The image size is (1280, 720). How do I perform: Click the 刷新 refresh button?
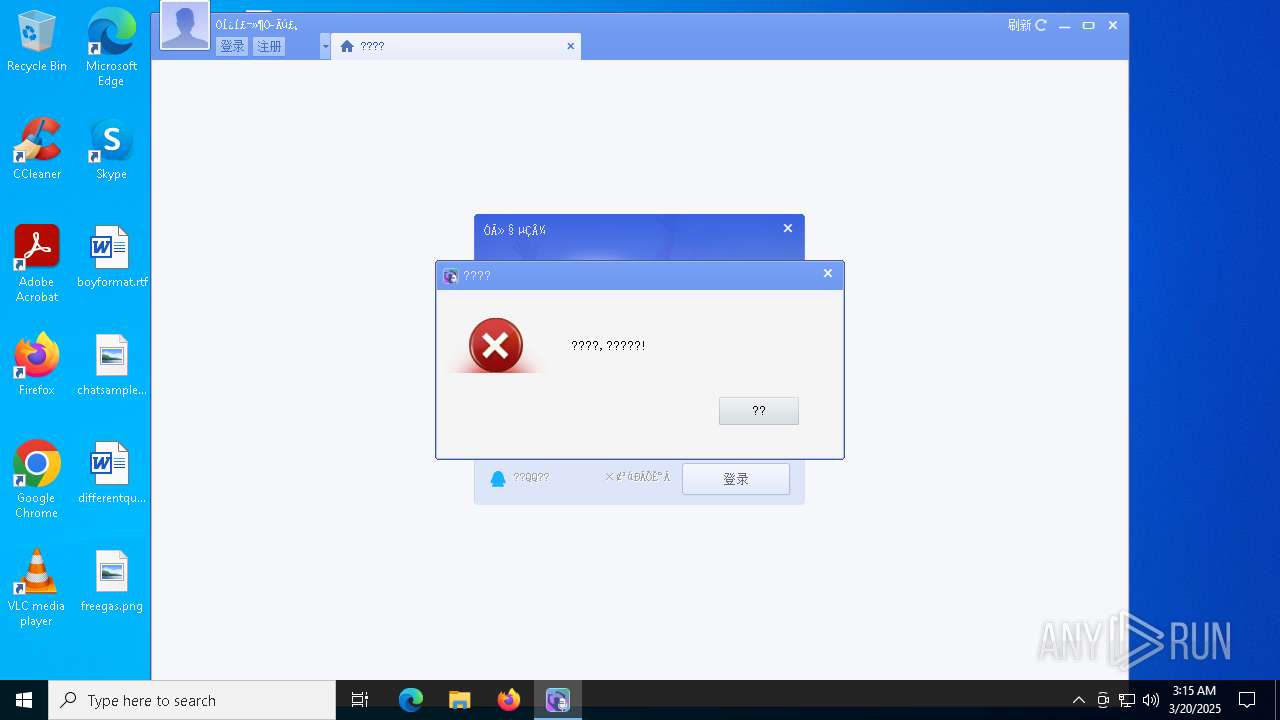coord(1027,25)
